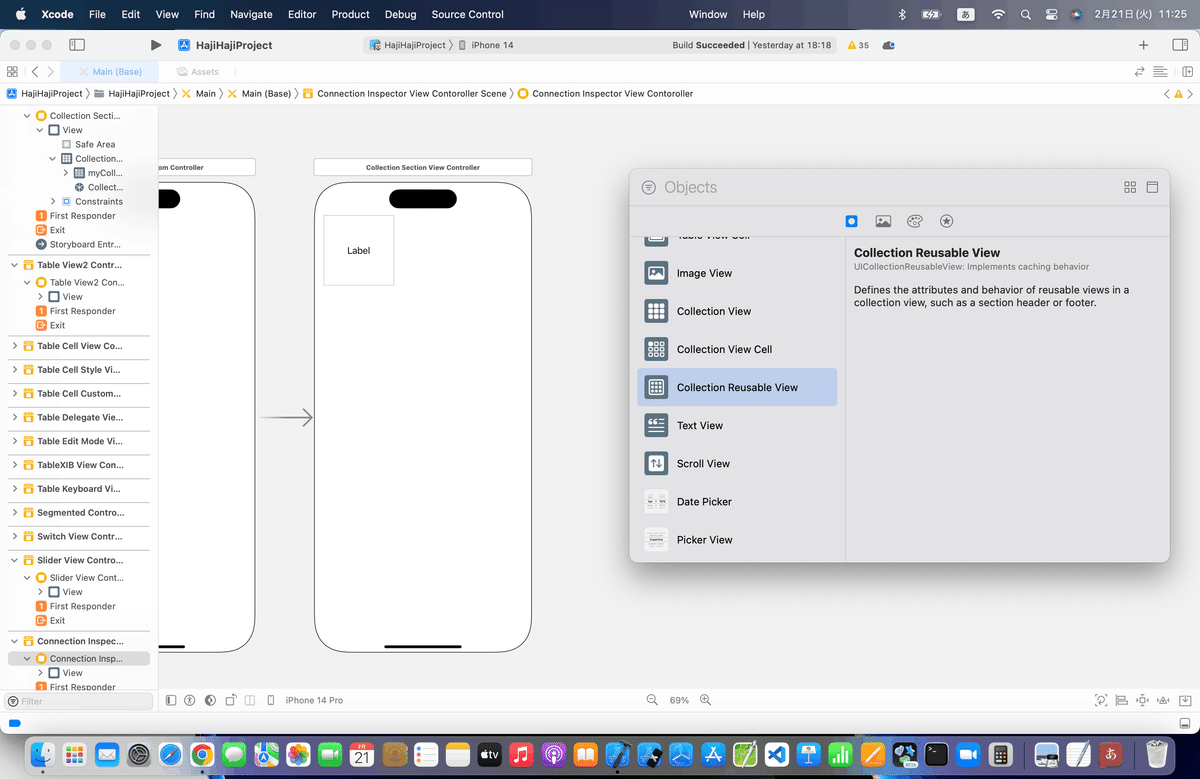Select Image View in Objects library

point(737,273)
